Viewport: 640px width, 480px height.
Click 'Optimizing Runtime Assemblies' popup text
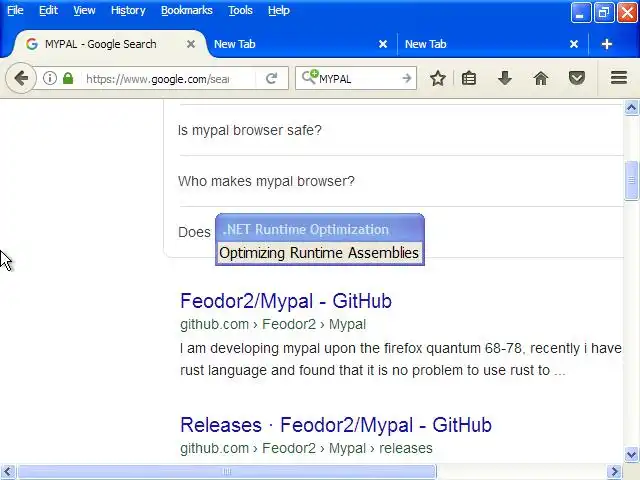point(319,253)
